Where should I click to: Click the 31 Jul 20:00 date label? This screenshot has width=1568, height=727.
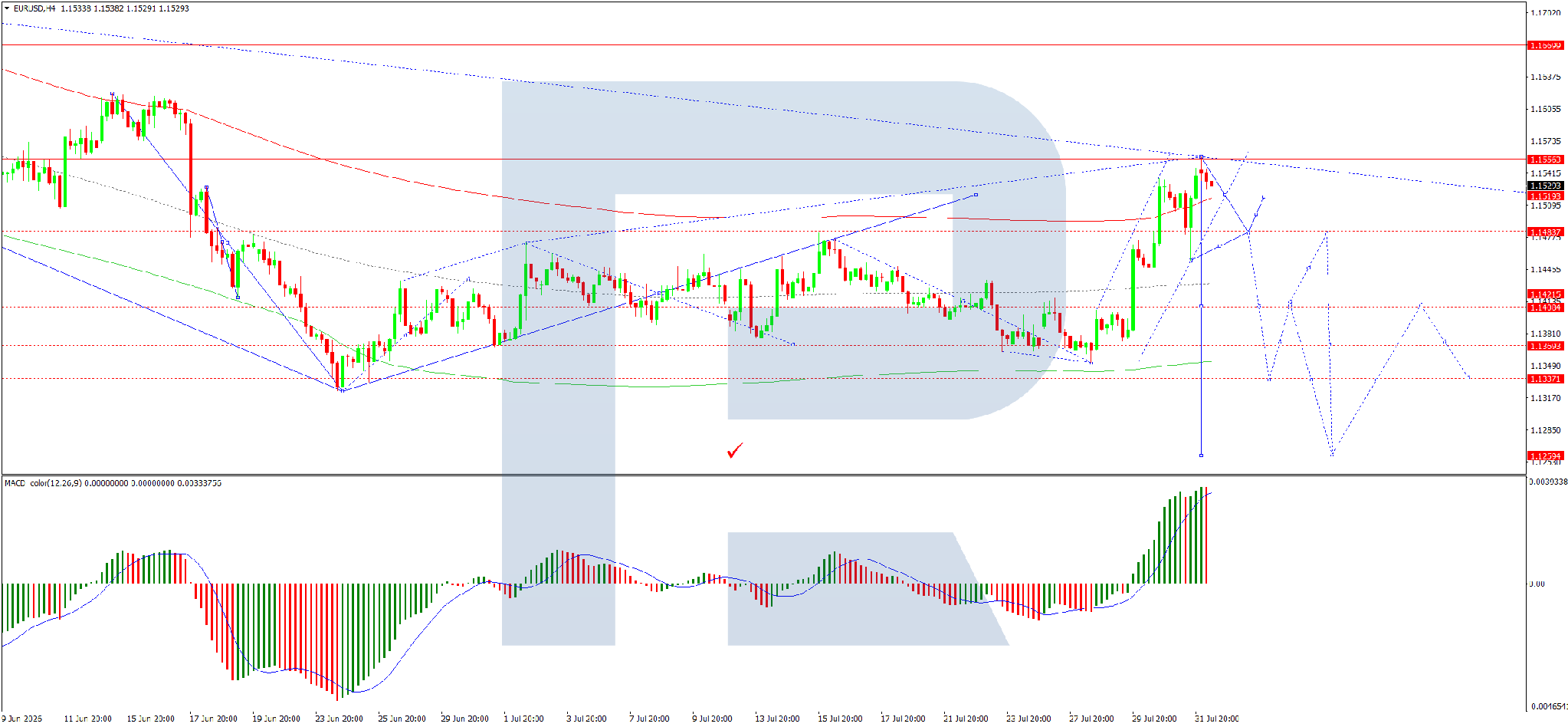[1217, 719]
